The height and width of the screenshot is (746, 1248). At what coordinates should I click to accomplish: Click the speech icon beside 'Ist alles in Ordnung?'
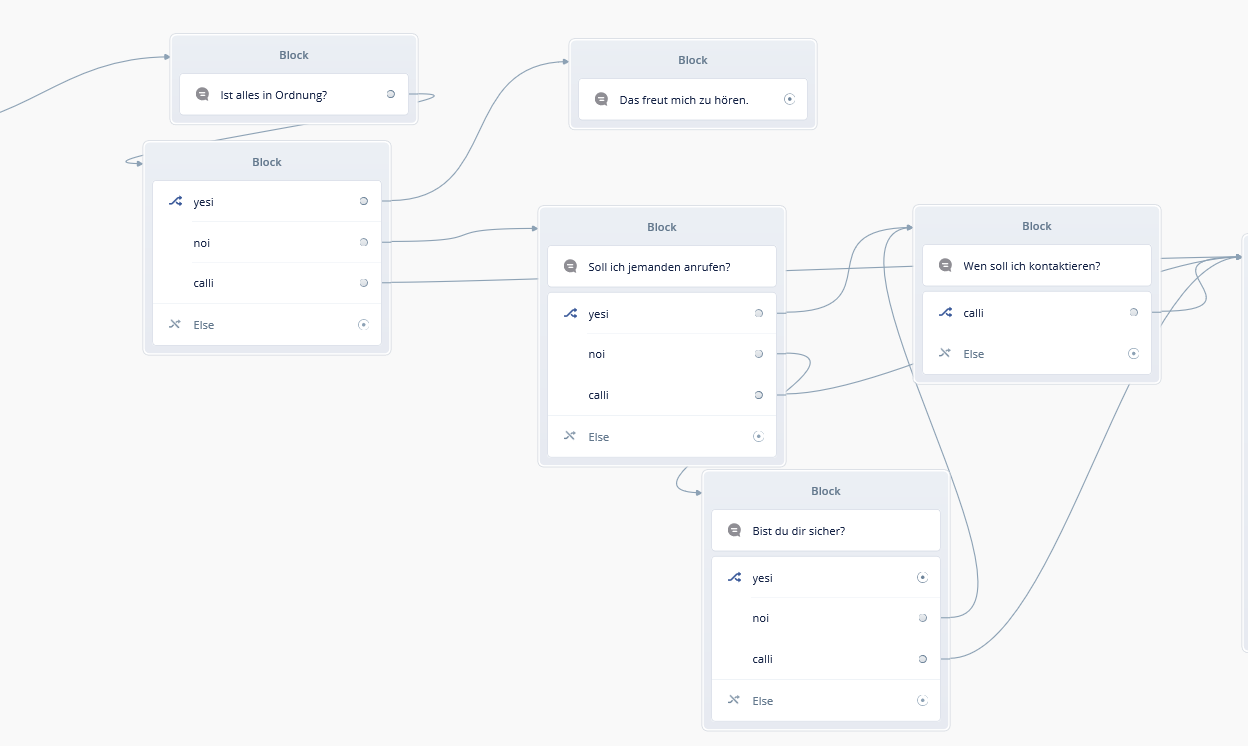pos(202,94)
